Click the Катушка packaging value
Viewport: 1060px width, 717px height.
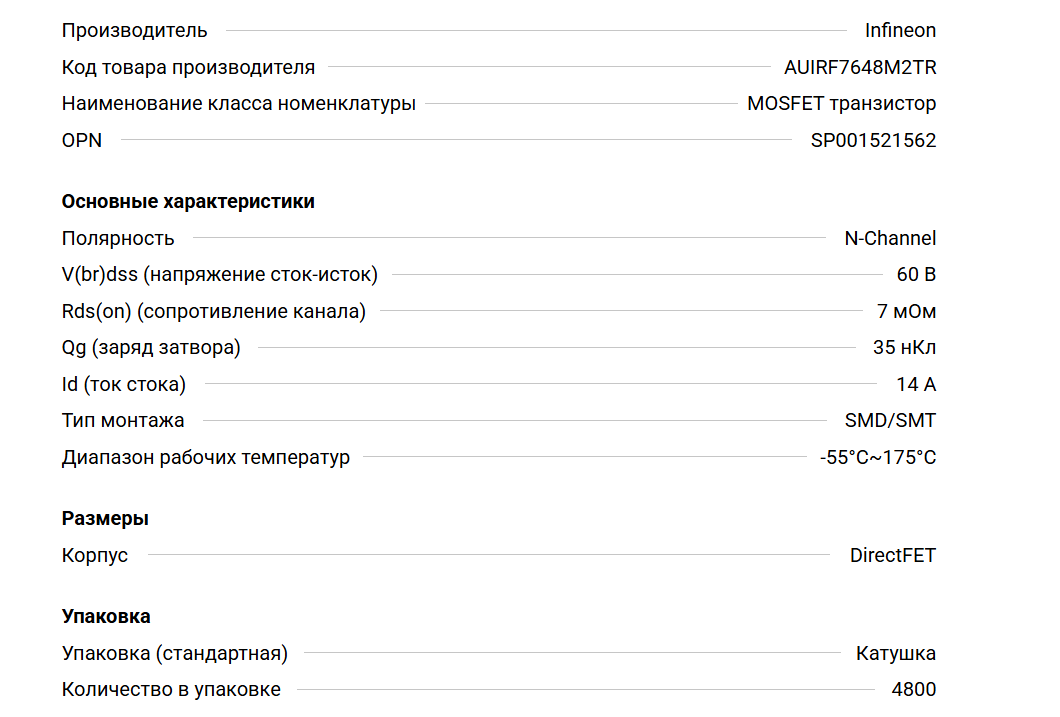click(x=896, y=653)
